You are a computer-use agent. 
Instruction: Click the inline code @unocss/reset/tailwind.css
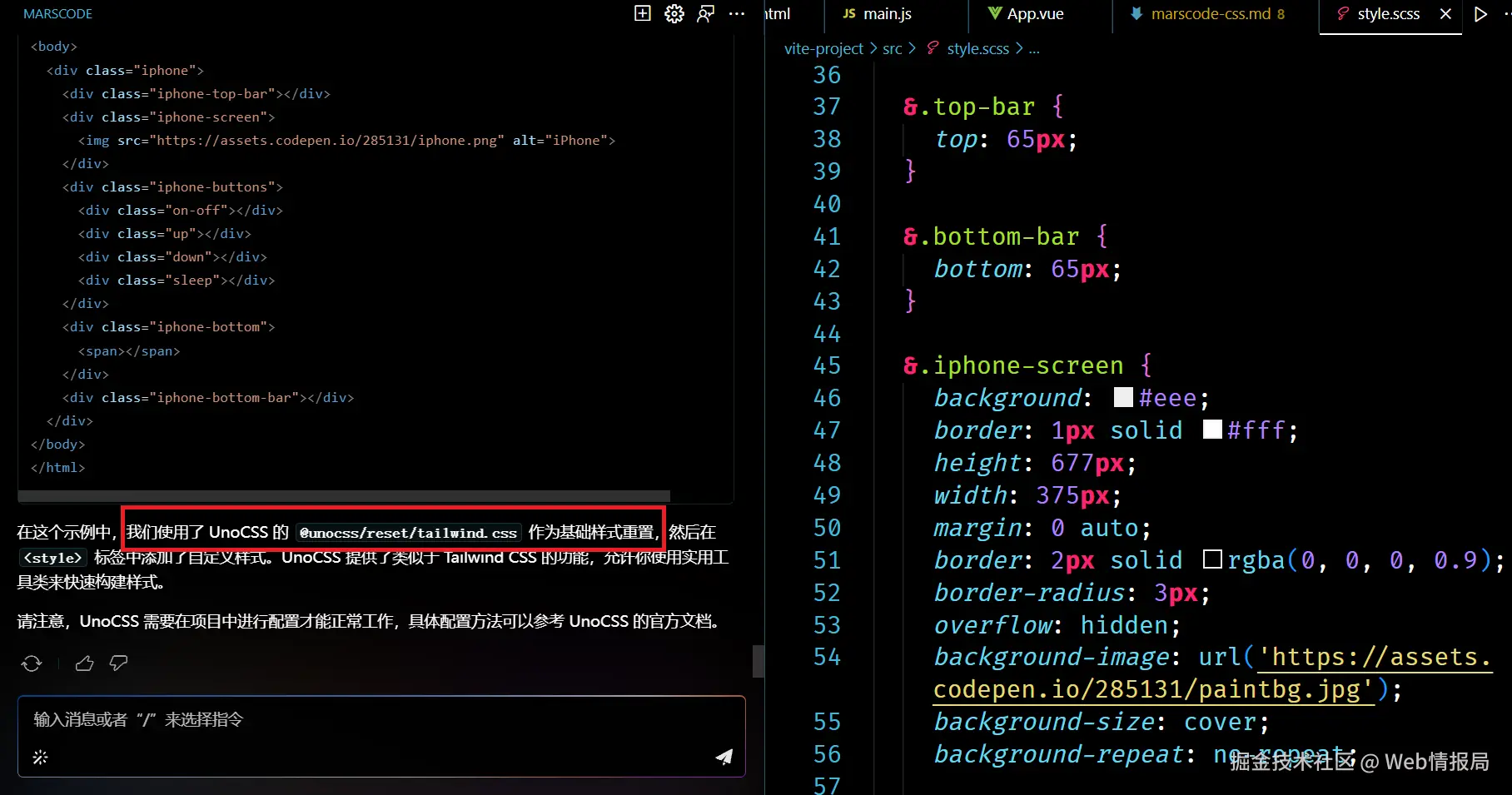pyautogui.click(x=408, y=533)
